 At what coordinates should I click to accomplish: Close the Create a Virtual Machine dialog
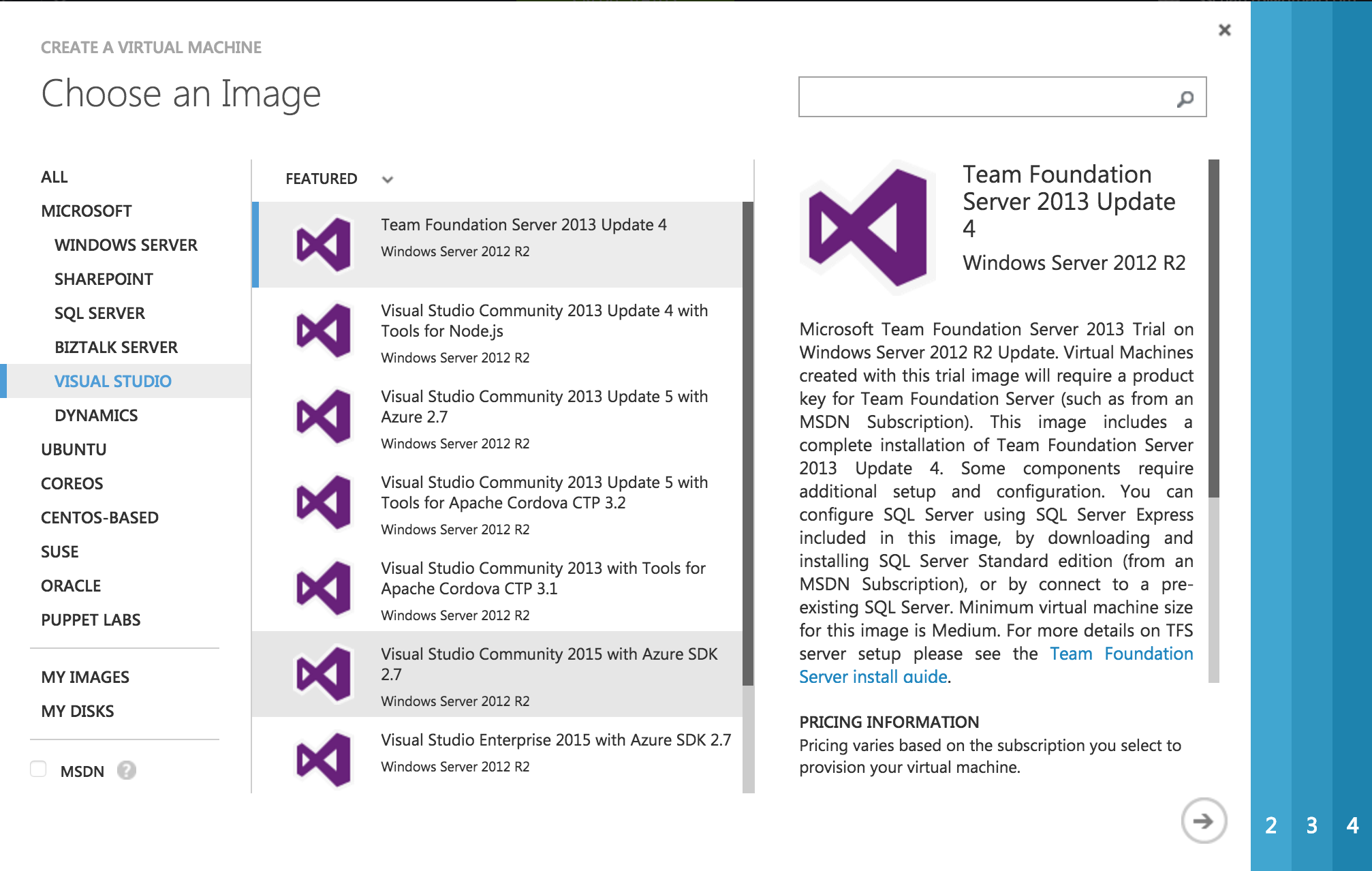(x=1224, y=30)
